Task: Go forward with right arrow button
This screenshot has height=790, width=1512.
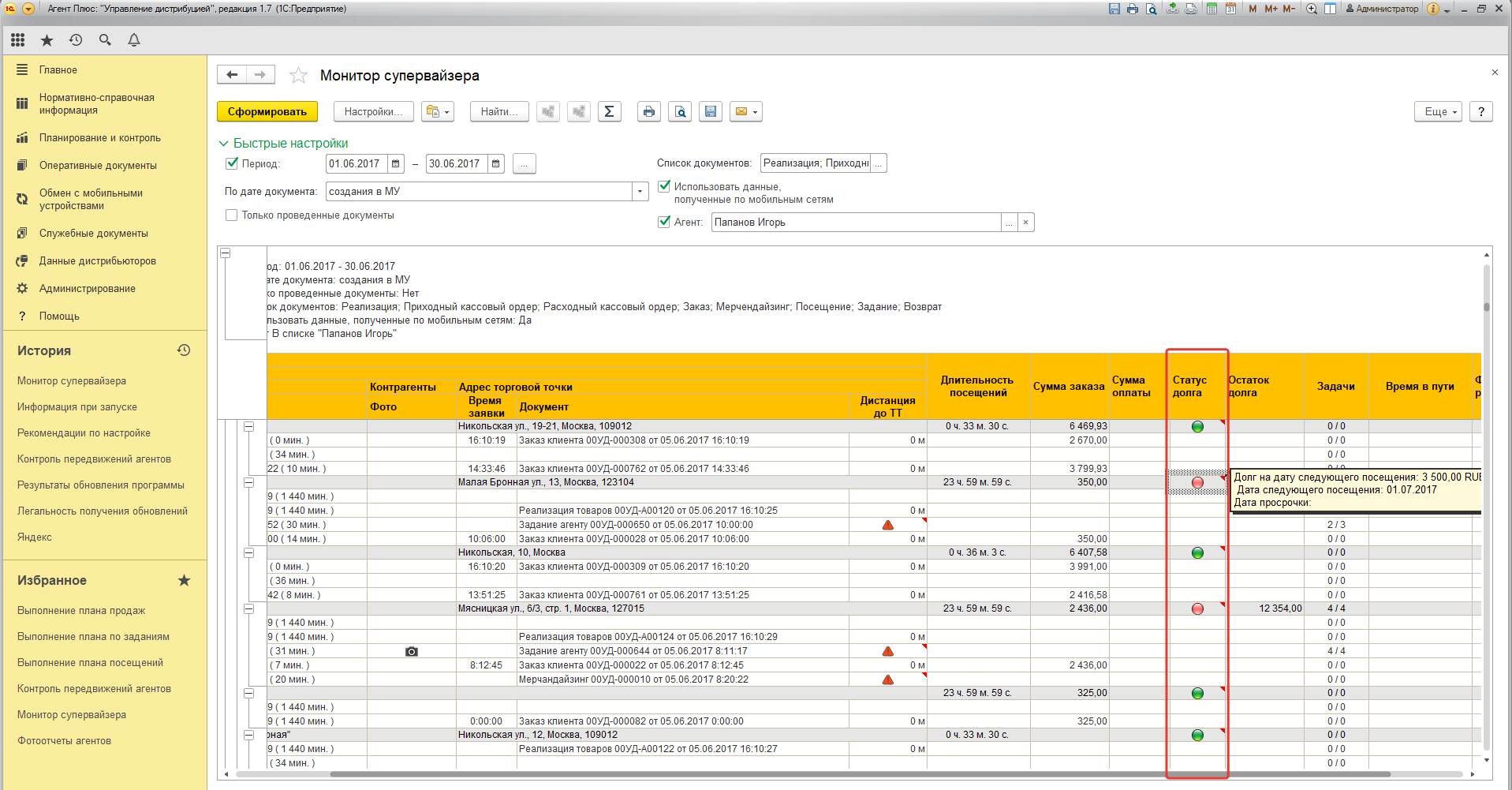Action: (260, 75)
